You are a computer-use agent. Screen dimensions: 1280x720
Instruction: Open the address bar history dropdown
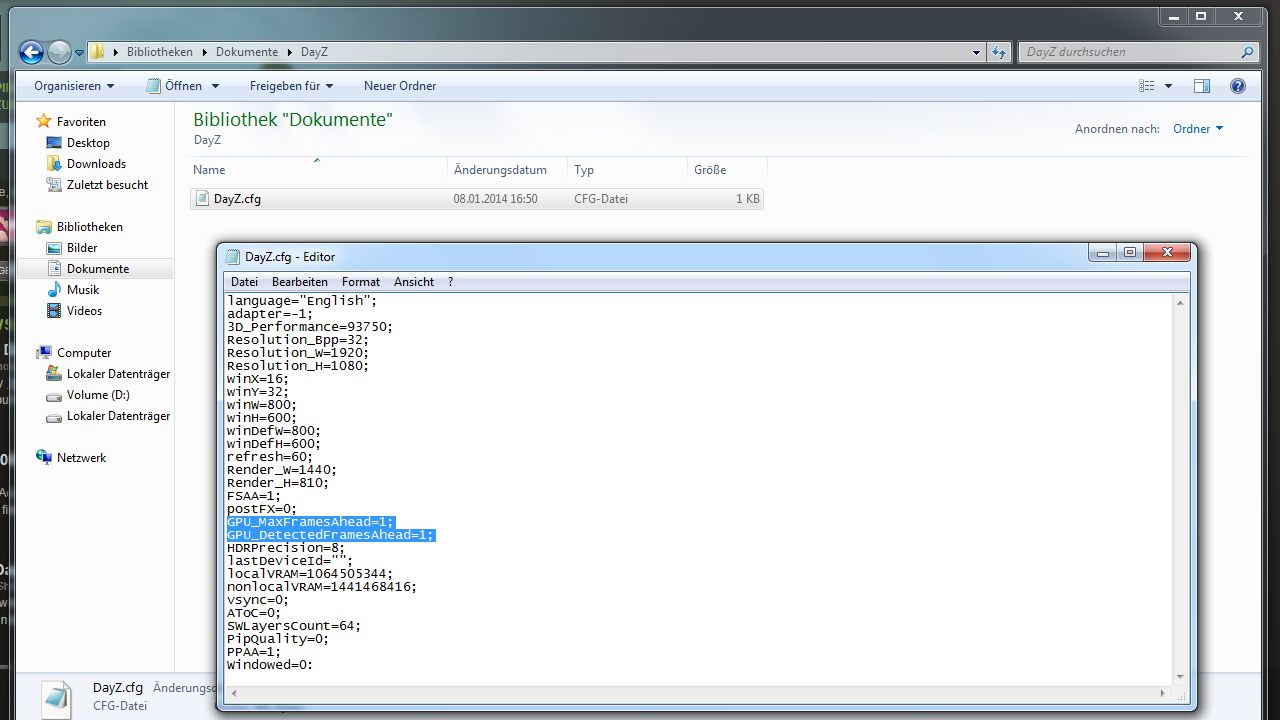coord(977,52)
